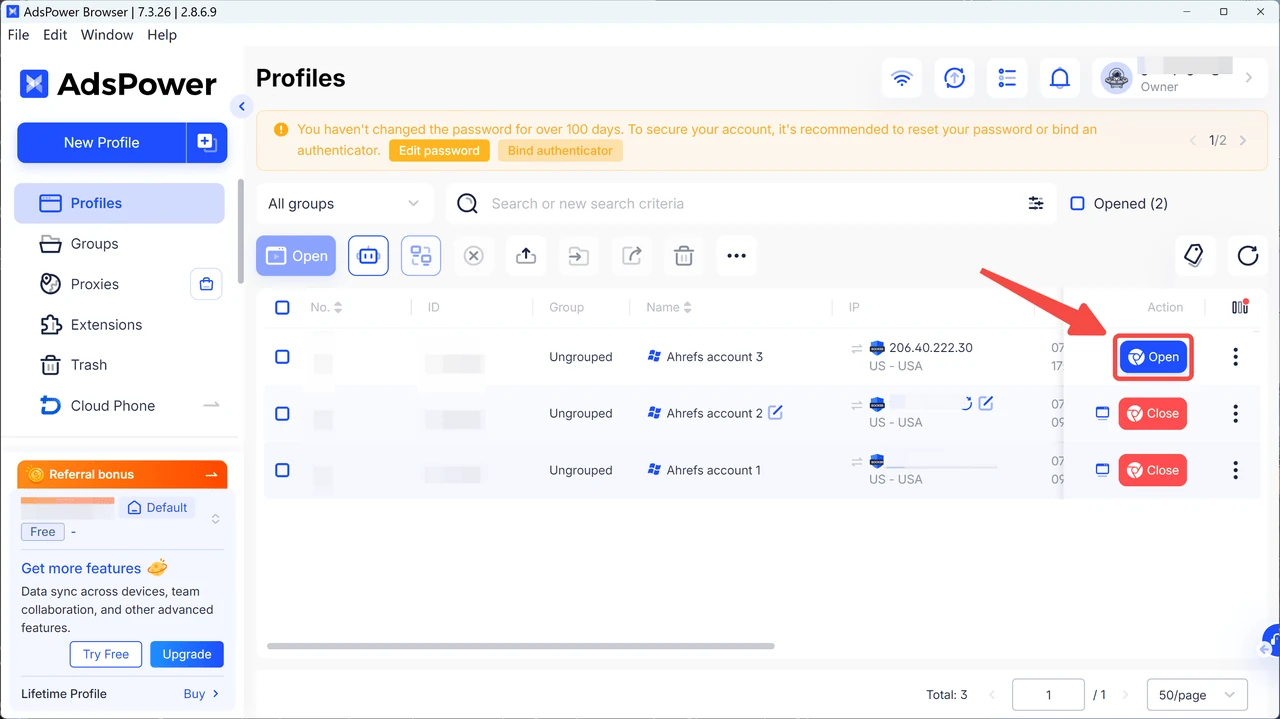The height and width of the screenshot is (719, 1280).
Task: Select Profiles in the sidebar
Action: pos(119,203)
